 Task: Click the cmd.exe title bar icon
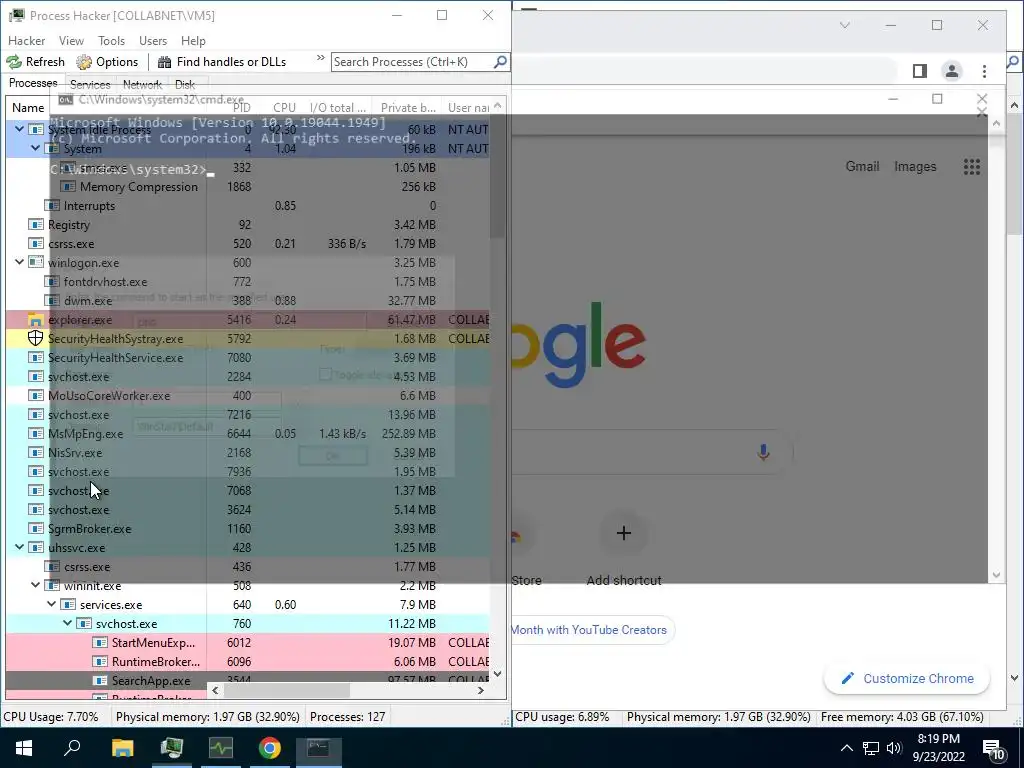pyautogui.click(x=65, y=100)
